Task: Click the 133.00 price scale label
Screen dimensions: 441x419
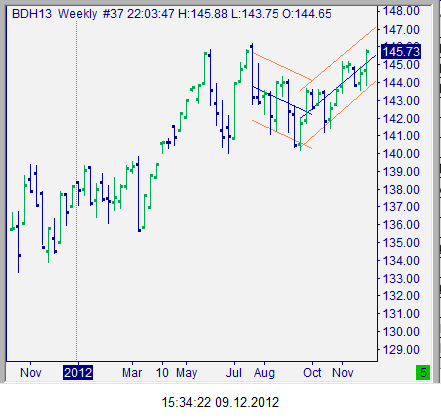Action: tap(401, 278)
